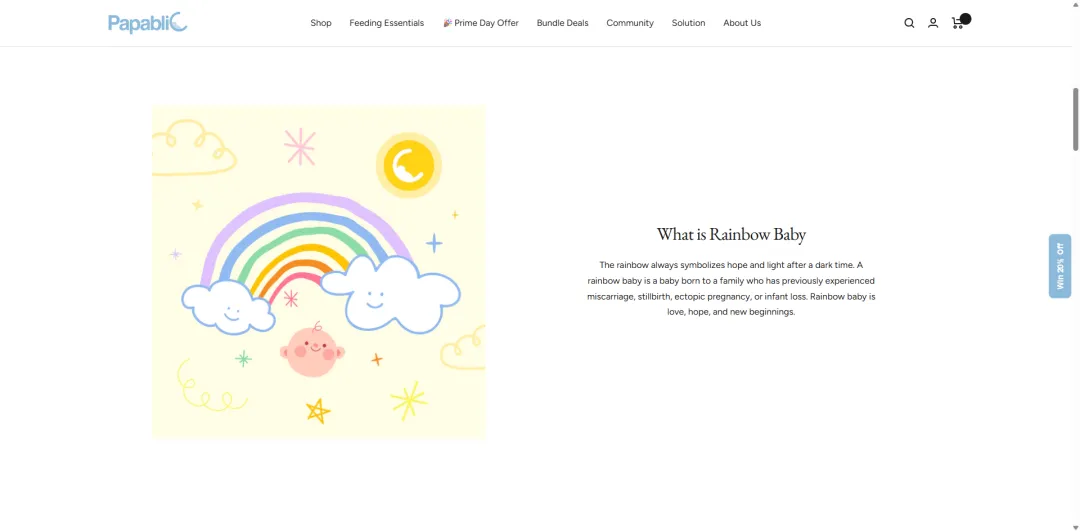
Task: Open the search icon in header
Action: click(909, 23)
